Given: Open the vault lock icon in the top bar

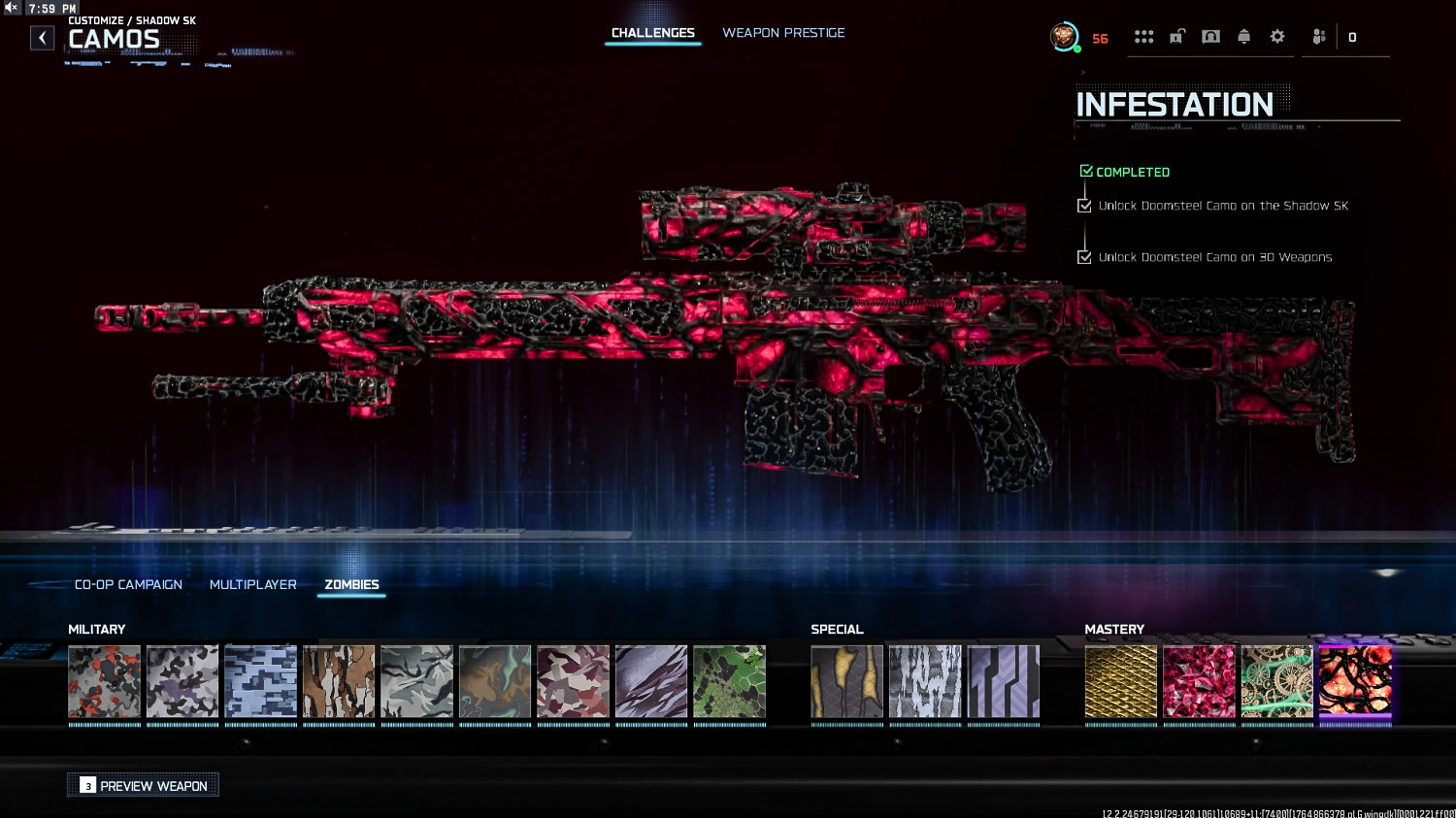Looking at the screenshot, I should pyautogui.click(x=1210, y=36).
